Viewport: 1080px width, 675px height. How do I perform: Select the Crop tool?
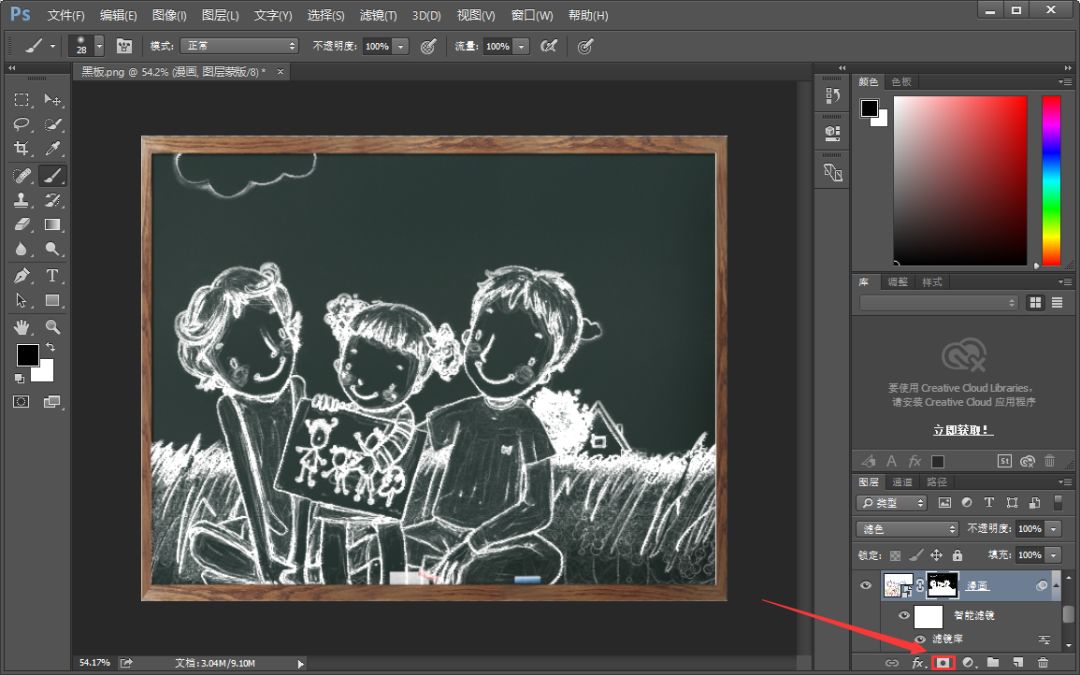pos(21,148)
